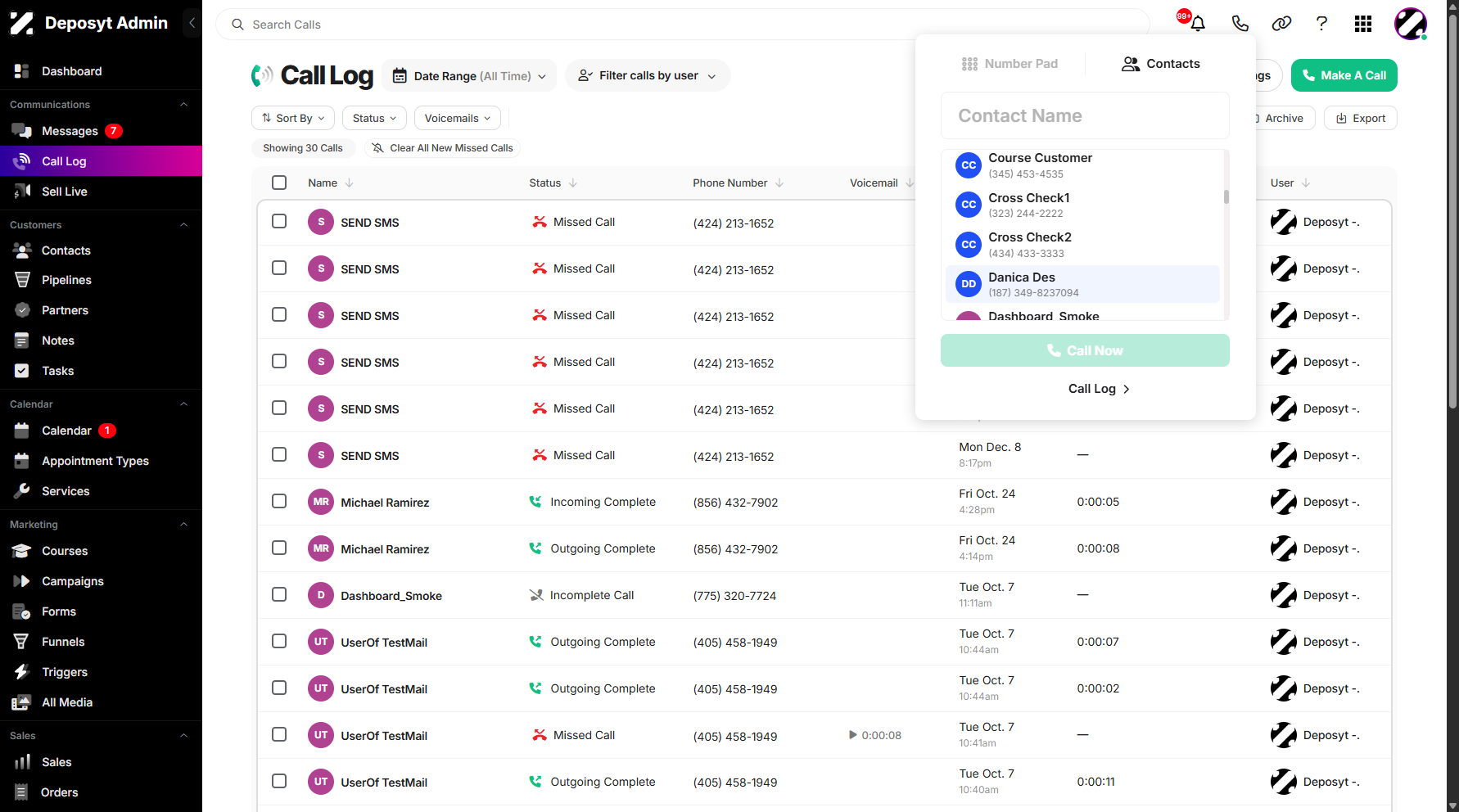Click the Export button
Viewport: 1459px width, 812px height.
pyautogui.click(x=1361, y=118)
